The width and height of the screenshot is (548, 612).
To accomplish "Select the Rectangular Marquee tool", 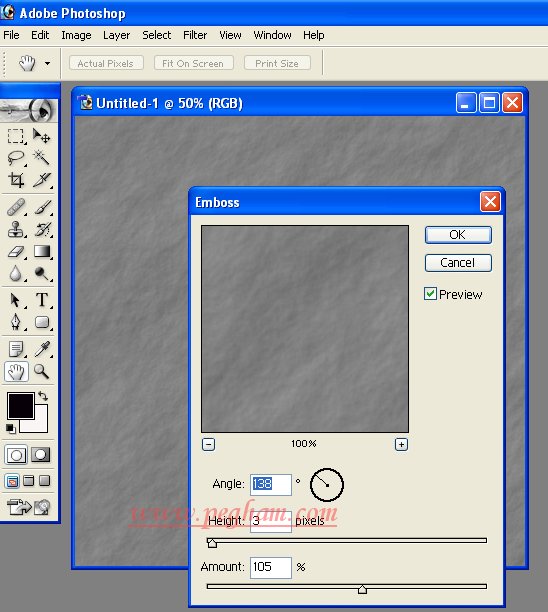I will click(x=16, y=136).
